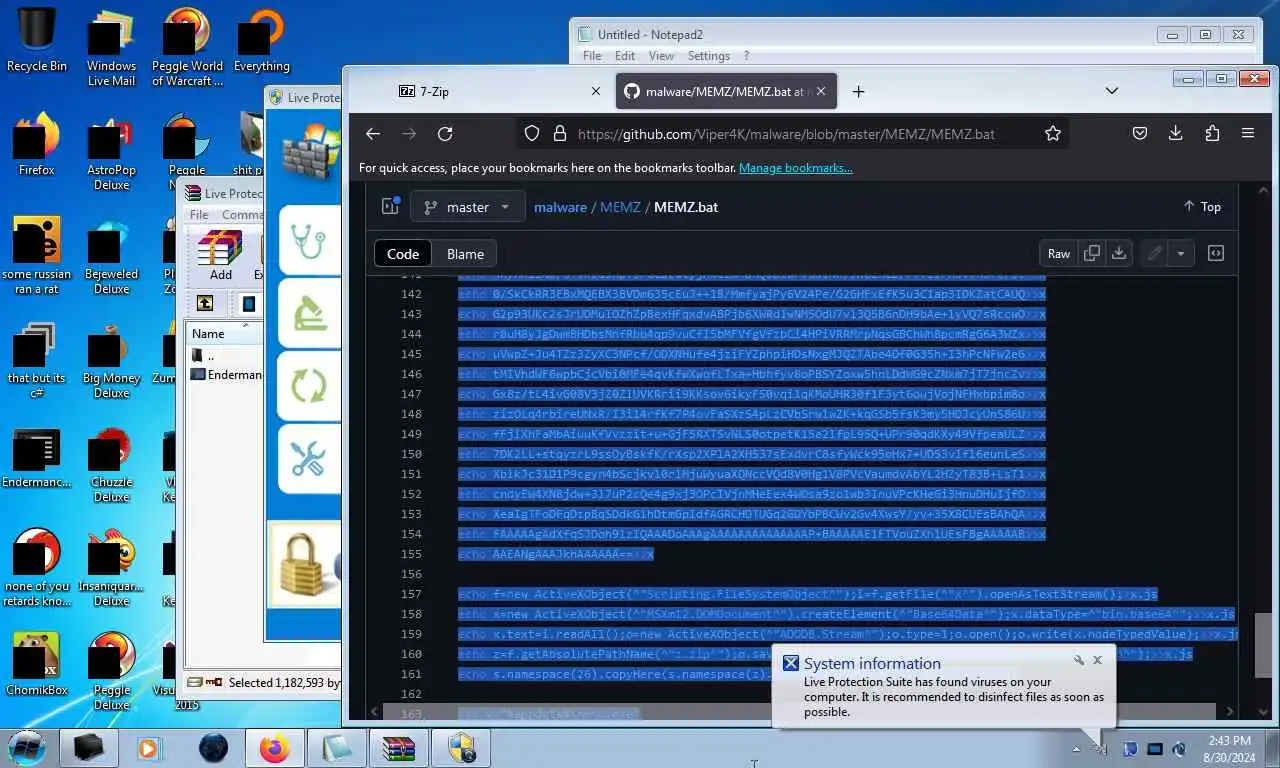
Task: Click WinRAR icon in taskbar
Action: click(398, 748)
